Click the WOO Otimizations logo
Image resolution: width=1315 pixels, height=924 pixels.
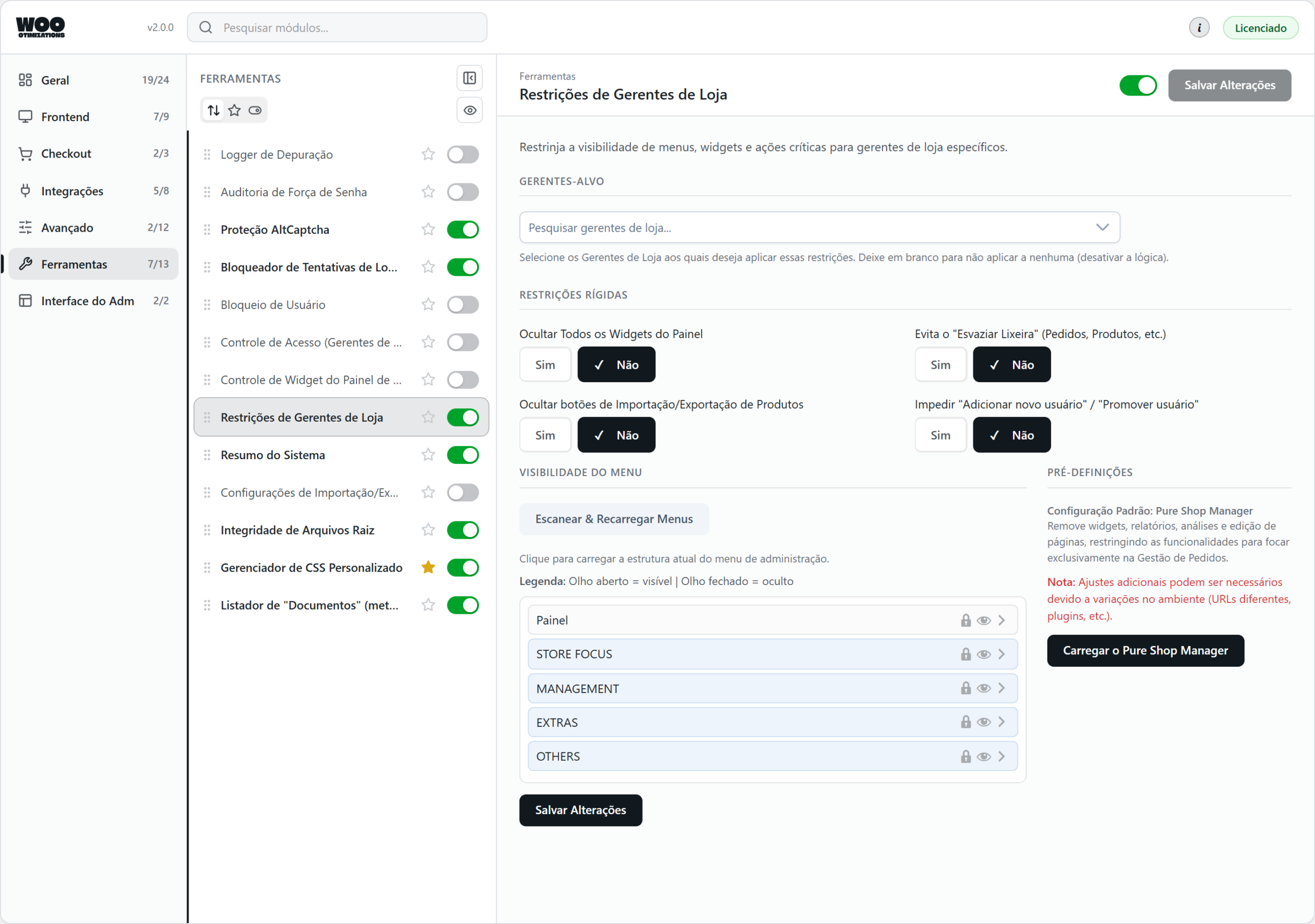pos(41,27)
